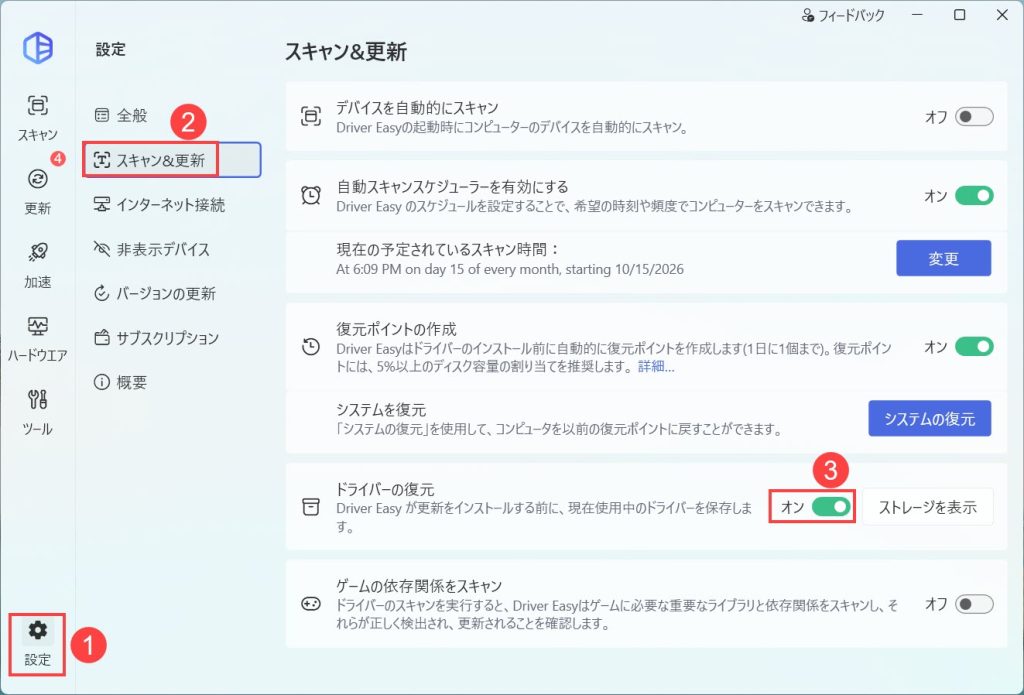1024x695 pixels.
Task: Open the スキャン sidebar section
Action: 37,118
